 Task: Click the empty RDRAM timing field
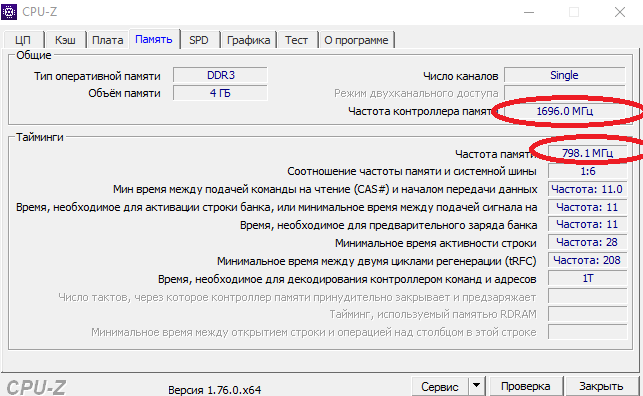point(588,314)
